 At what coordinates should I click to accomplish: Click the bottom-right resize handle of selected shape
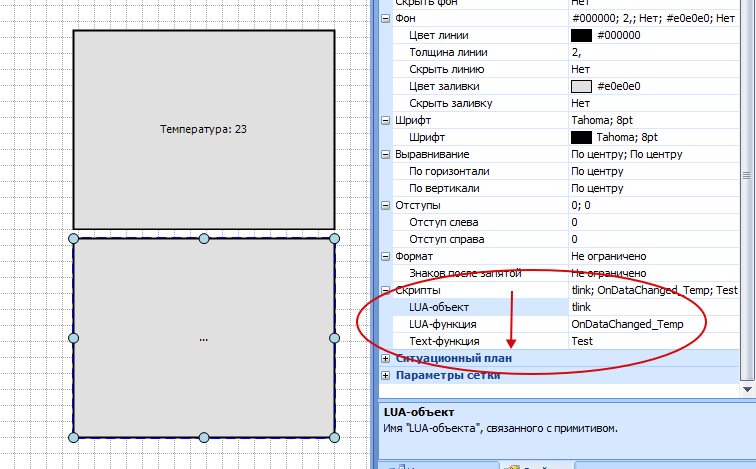(335, 437)
